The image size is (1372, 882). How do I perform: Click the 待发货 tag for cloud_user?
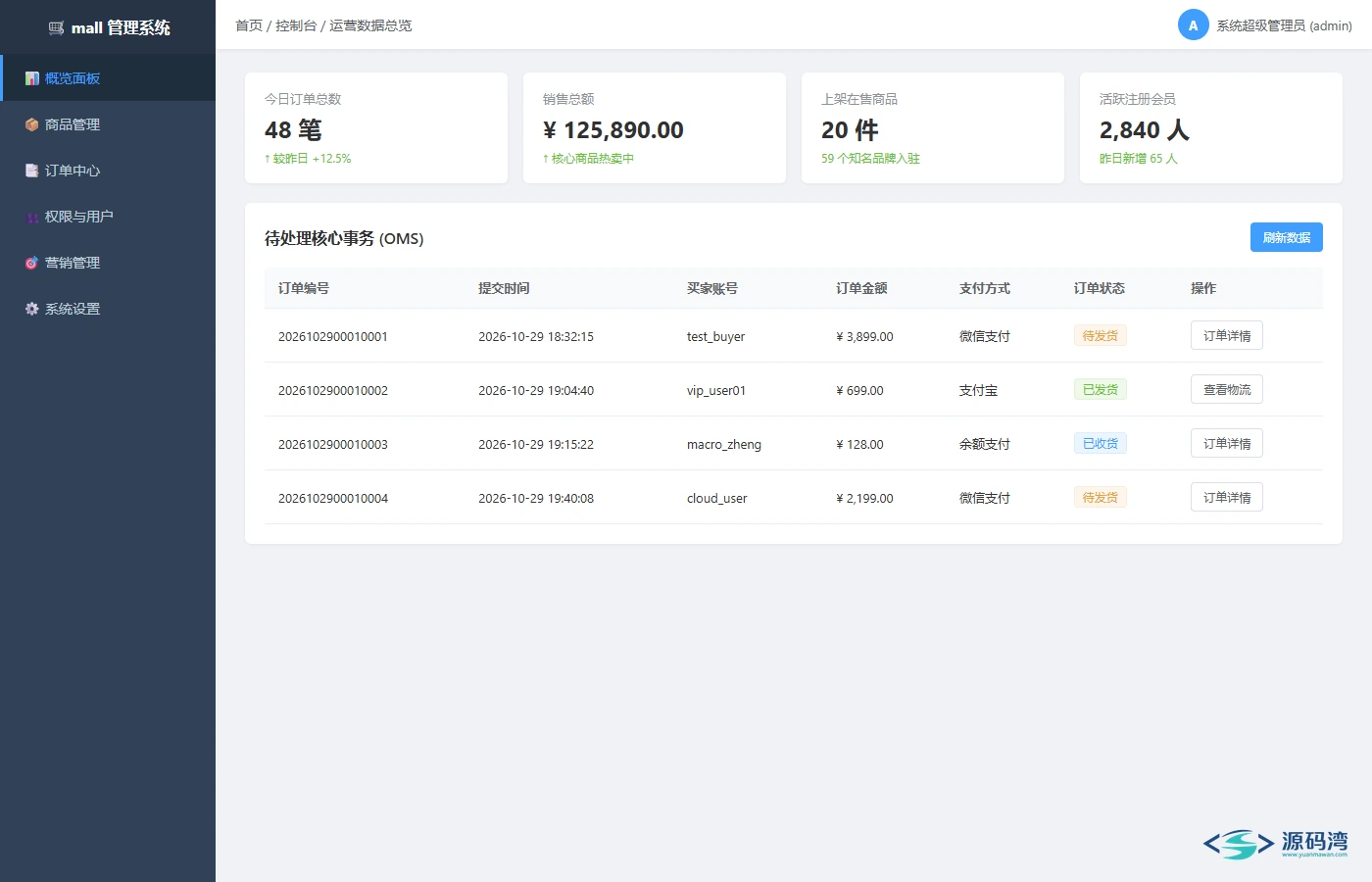[x=1101, y=497]
